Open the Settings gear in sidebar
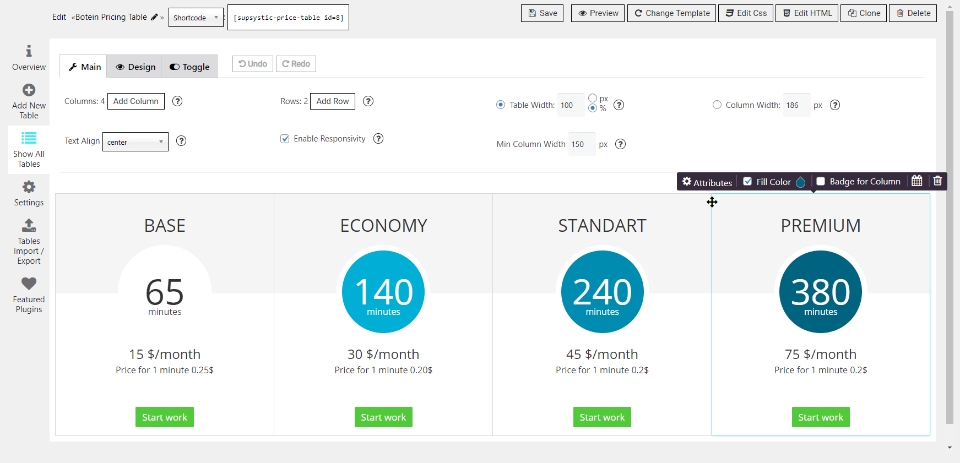Image resolution: width=960 pixels, height=463 pixels. coord(29,187)
